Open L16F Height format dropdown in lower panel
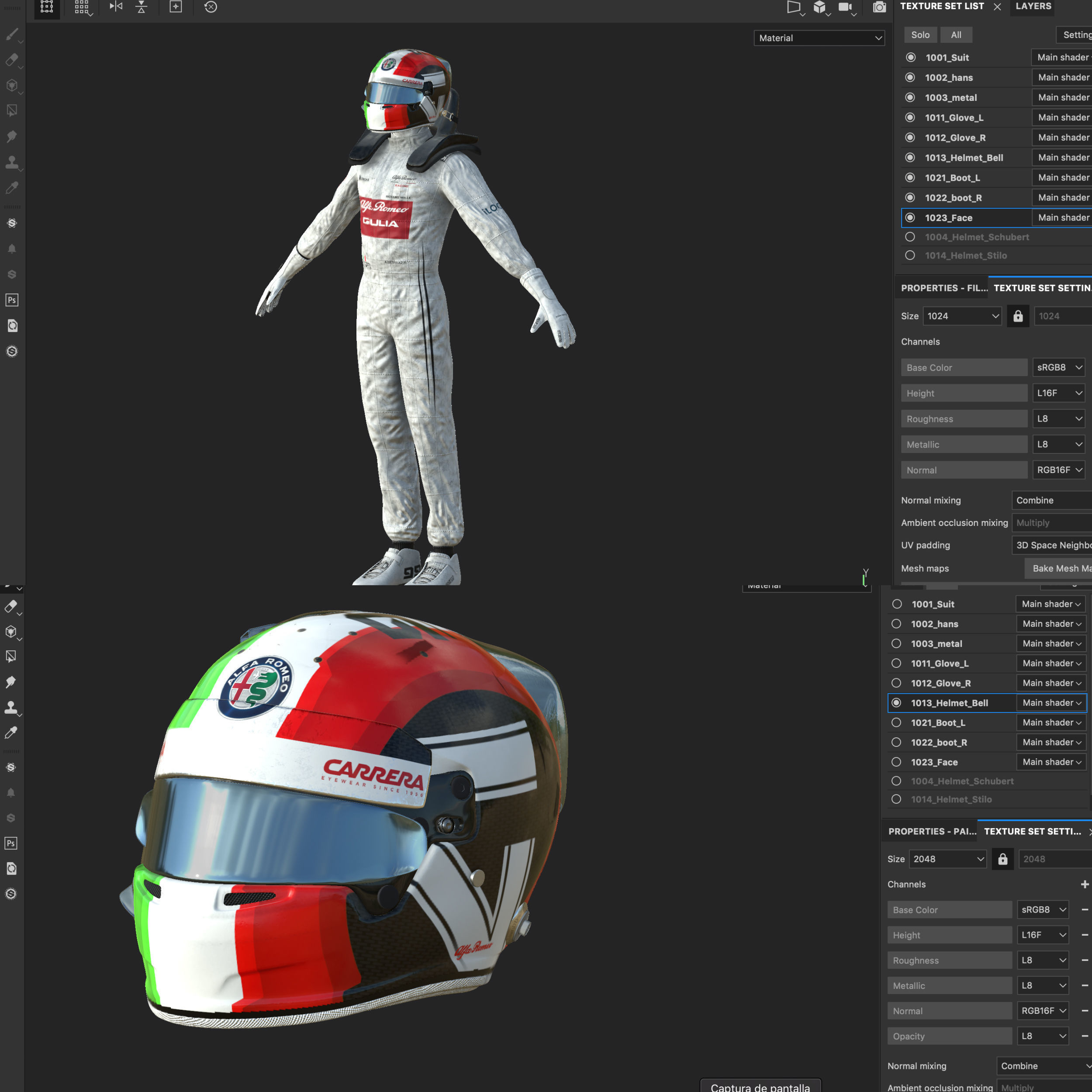The image size is (1092, 1092). [x=1043, y=935]
